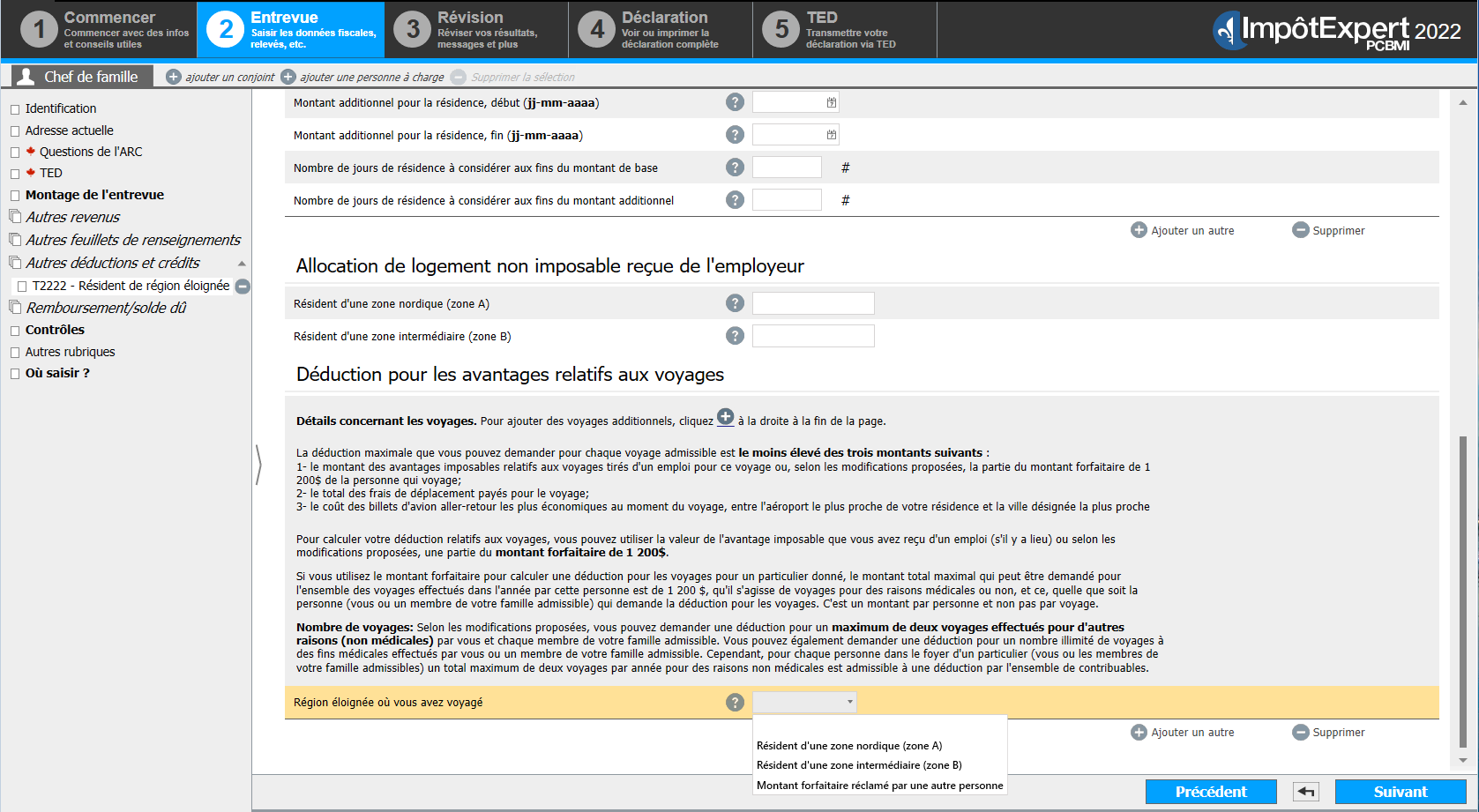Open help for jours de résidence montant de base
The image size is (1479, 812).
coord(735,168)
